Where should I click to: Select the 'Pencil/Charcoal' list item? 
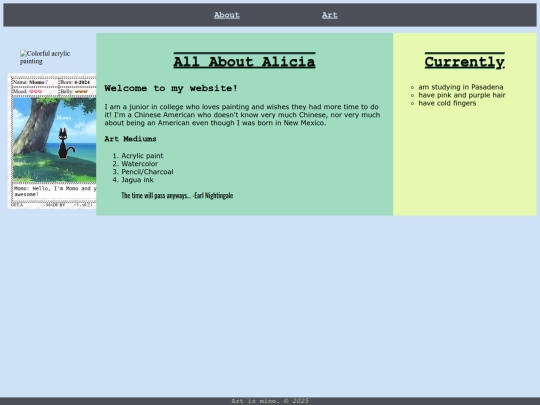click(147, 172)
